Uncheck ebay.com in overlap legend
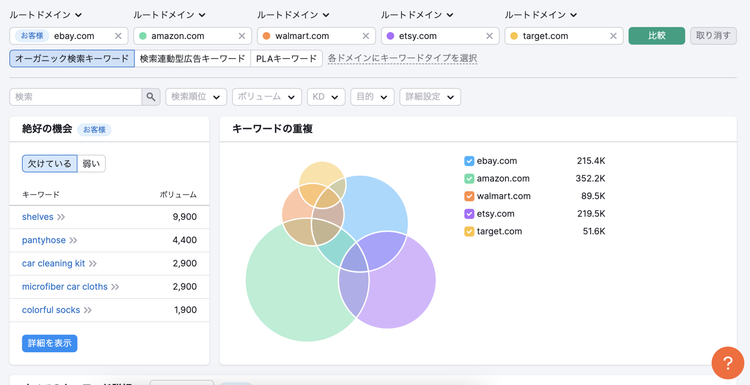Image resolution: width=750 pixels, height=385 pixels. coord(469,161)
